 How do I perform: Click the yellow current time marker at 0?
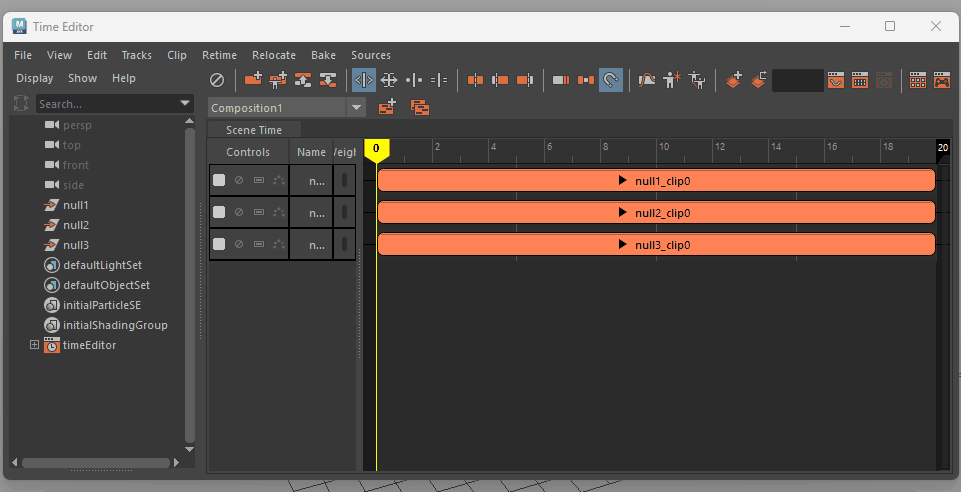click(376, 150)
